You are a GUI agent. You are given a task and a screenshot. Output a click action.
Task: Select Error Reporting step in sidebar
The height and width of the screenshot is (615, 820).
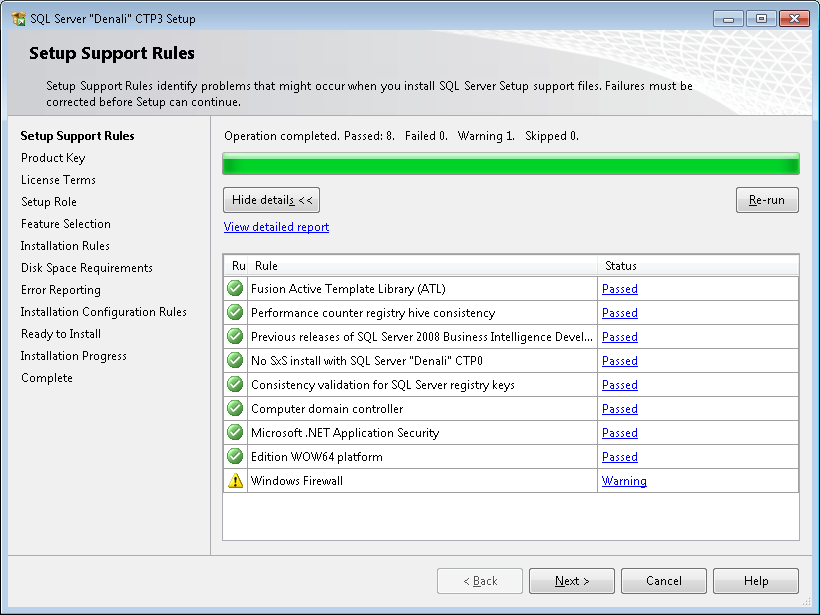coord(61,290)
